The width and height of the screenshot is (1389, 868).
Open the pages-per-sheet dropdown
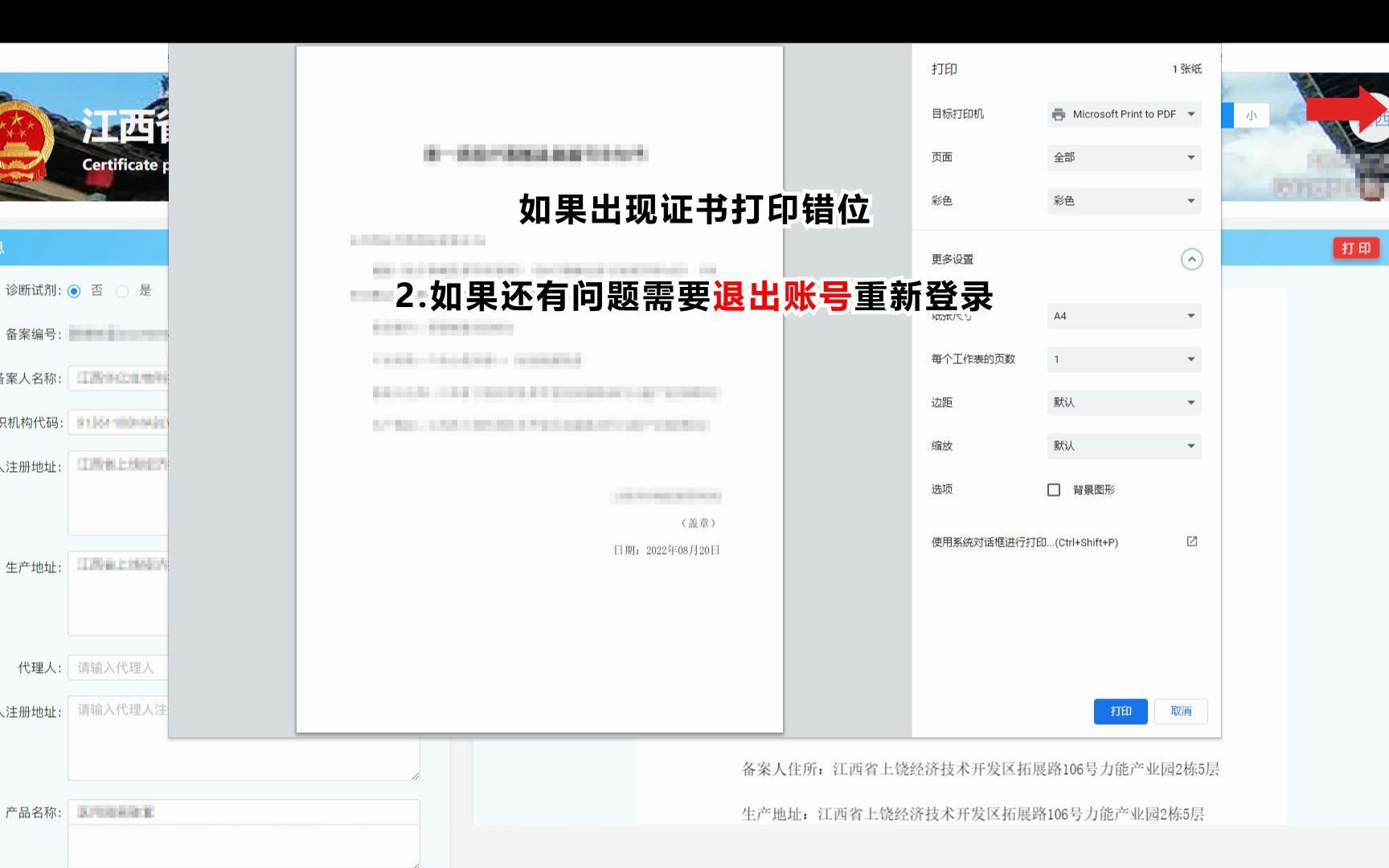pos(1124,359)
